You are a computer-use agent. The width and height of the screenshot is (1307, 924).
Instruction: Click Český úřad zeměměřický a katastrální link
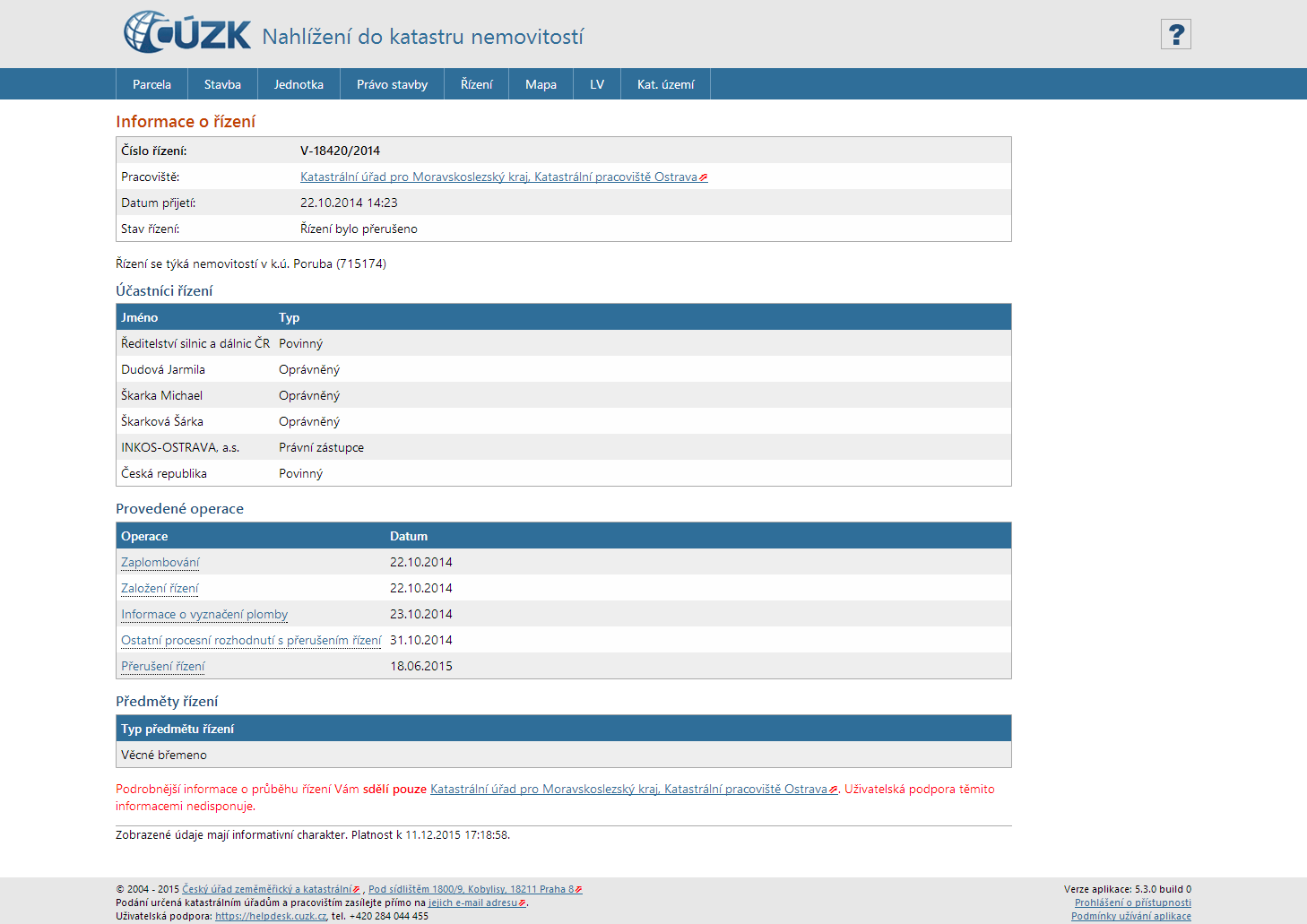coord(266,889)
